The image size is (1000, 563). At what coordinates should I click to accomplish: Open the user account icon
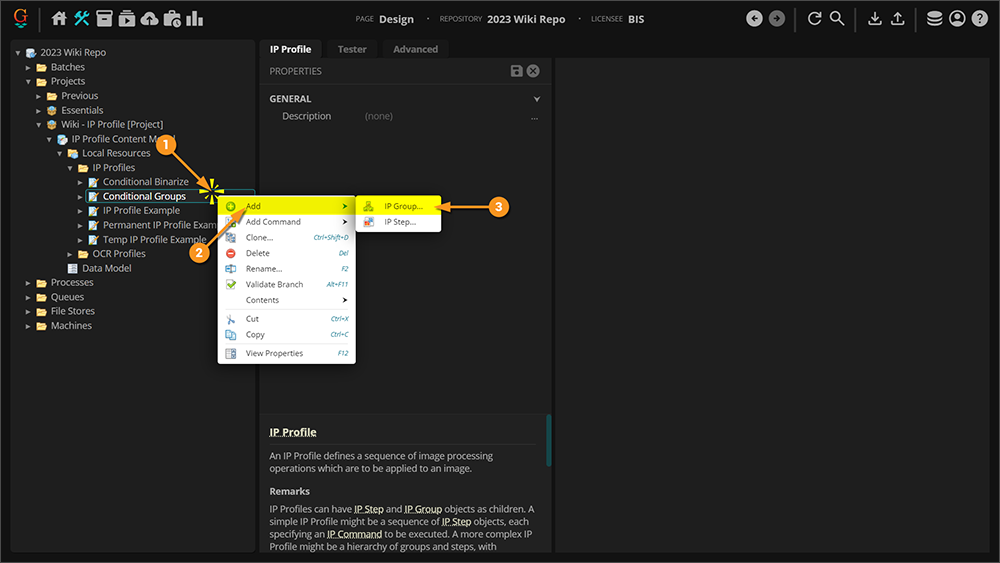pos(957,18)
